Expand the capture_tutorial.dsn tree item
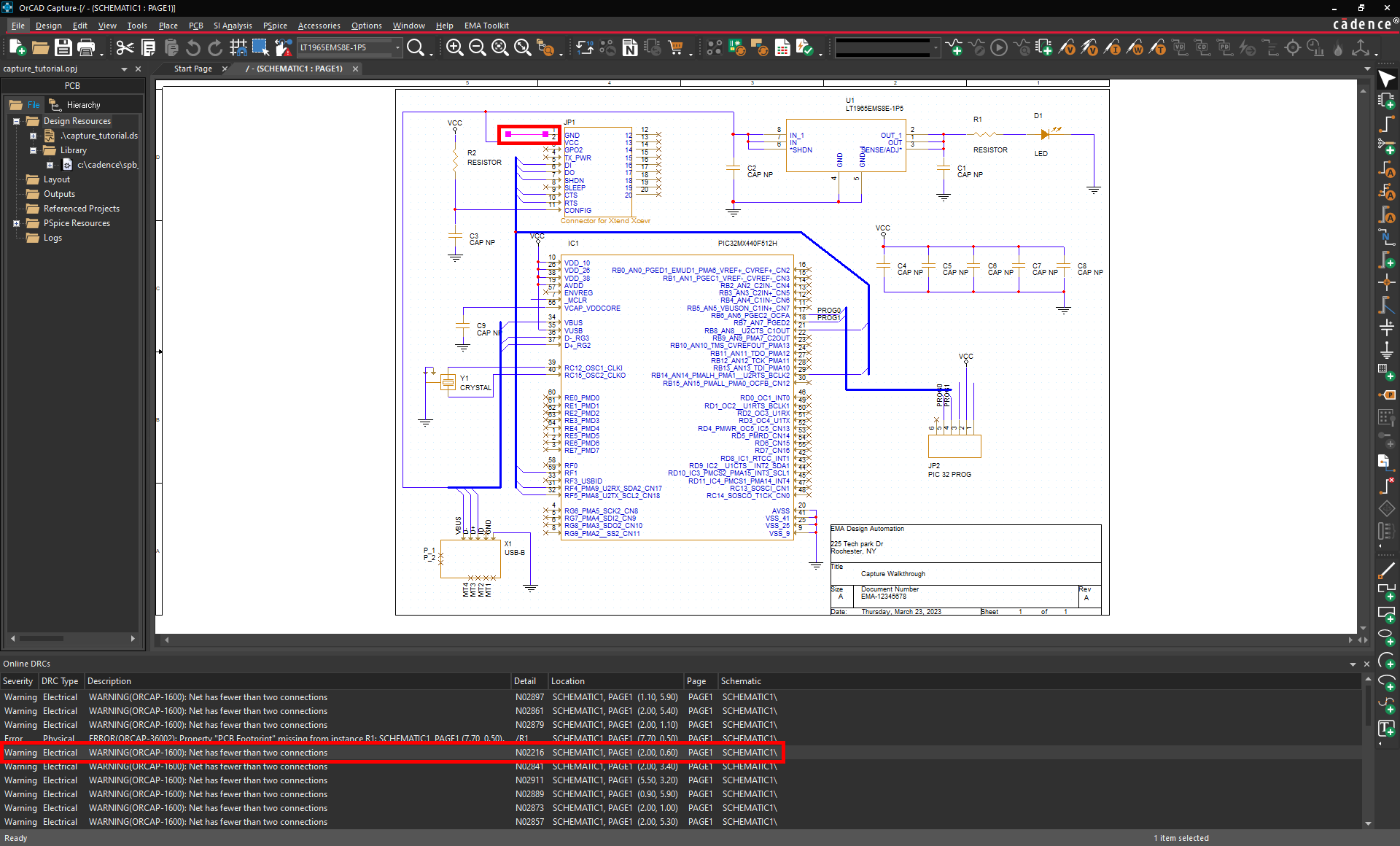Viewport: 1400px width, 846px height. click(x=33, y=136)
